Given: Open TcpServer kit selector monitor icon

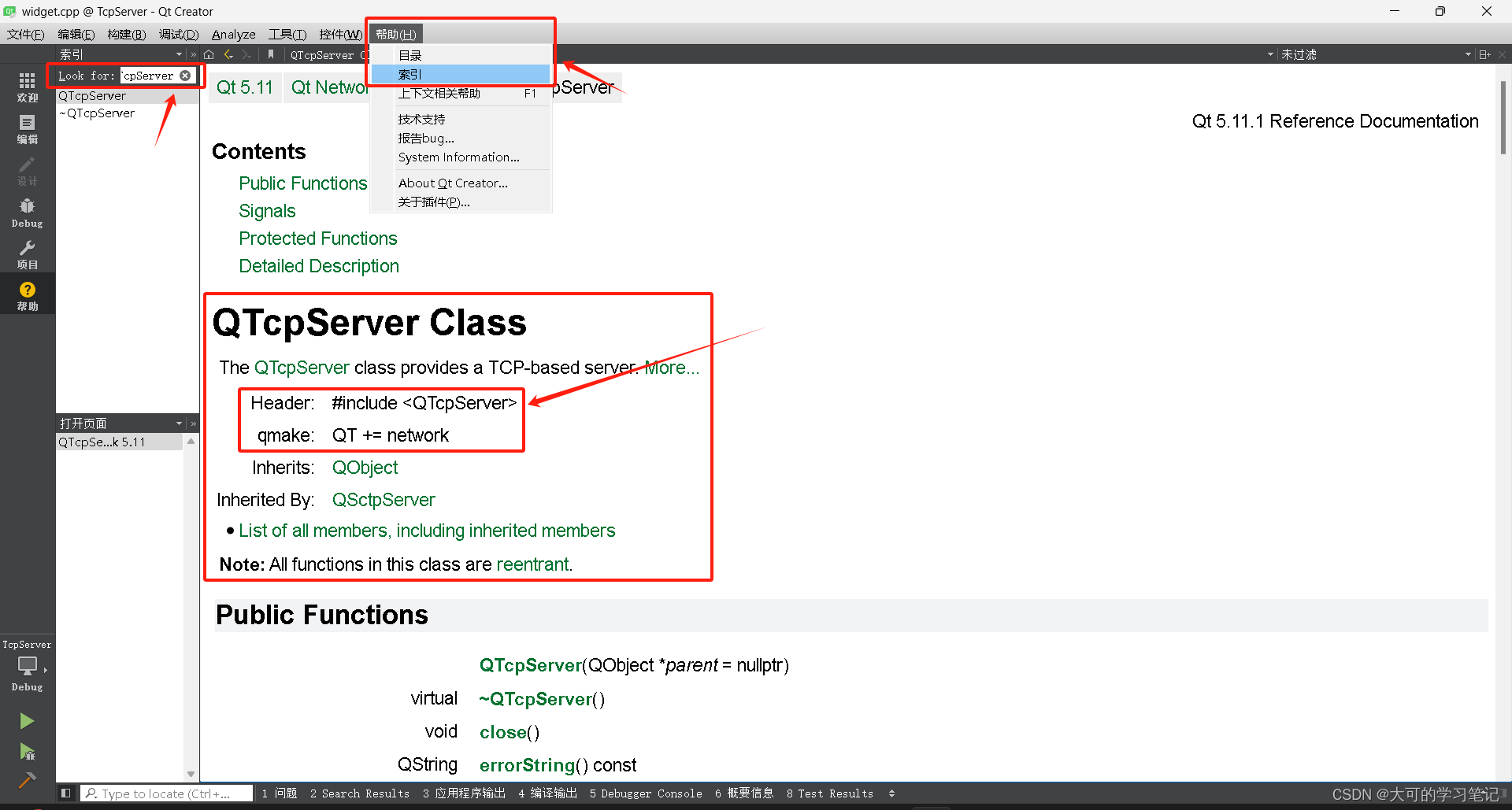Looking at the screenshot, I should pyautogui.click(x=28, y=666).
